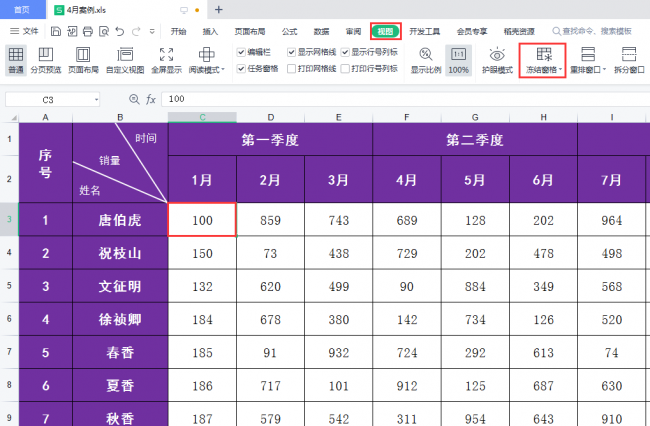Select the 唐伯虎 name cell
The width and height of the screenshot is (650, 426).
click(x=120, y=220)
